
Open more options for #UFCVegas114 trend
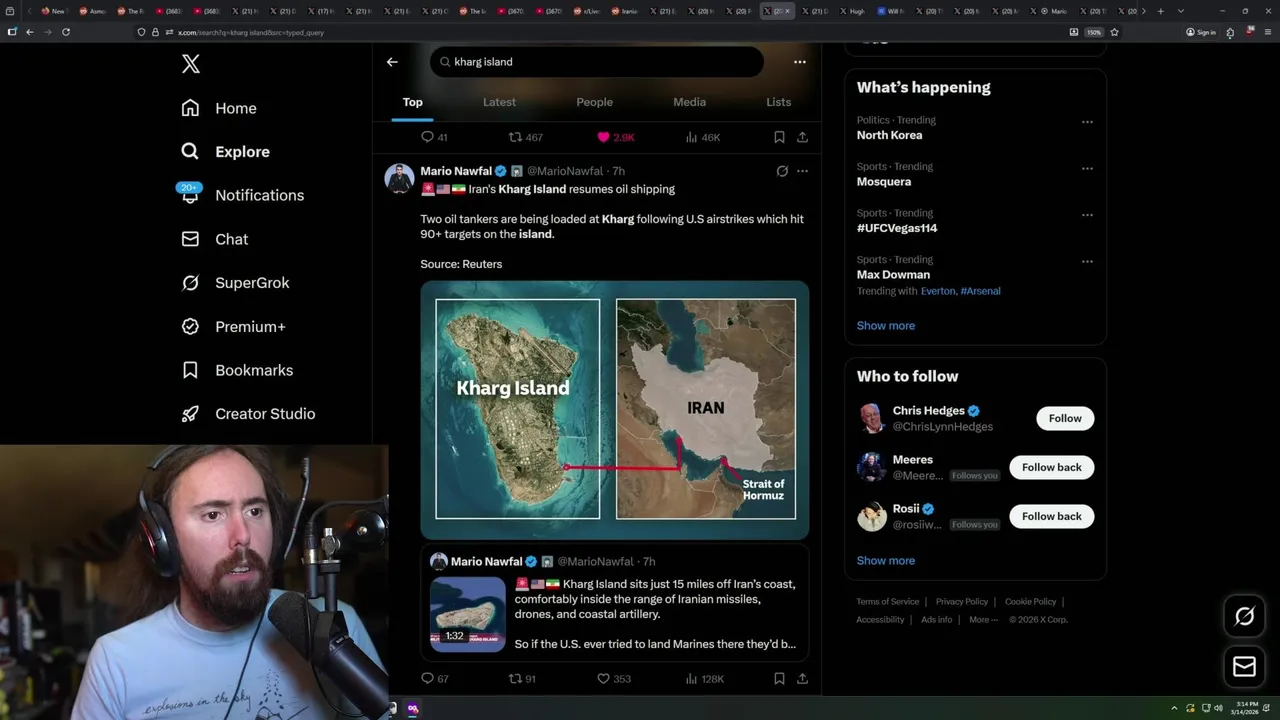tap(1087, 215)
